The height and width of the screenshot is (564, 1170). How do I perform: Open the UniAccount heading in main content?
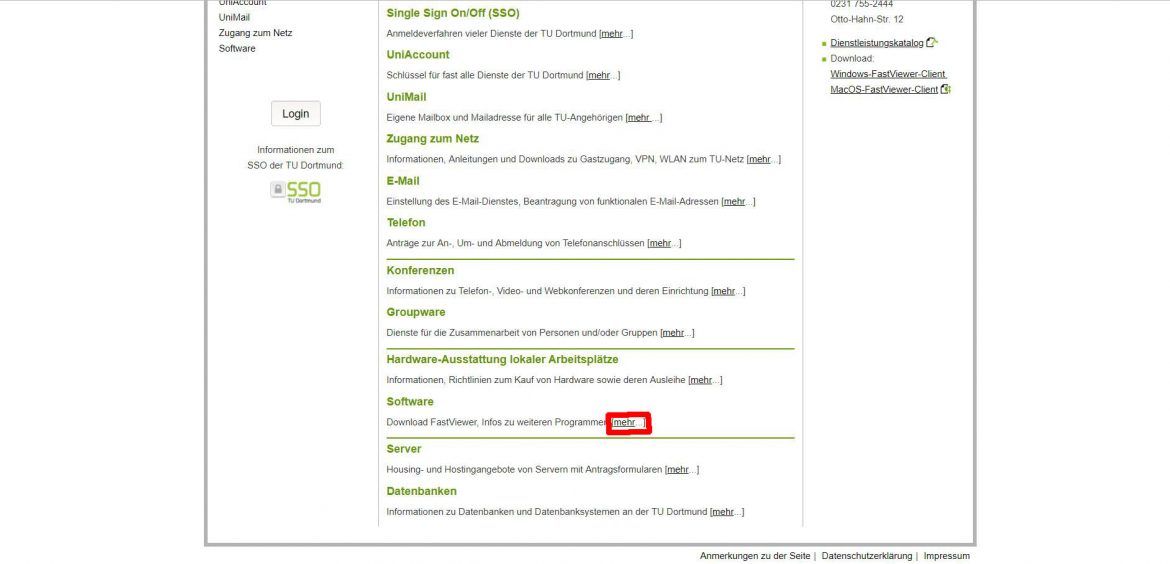tap(418, 54)
